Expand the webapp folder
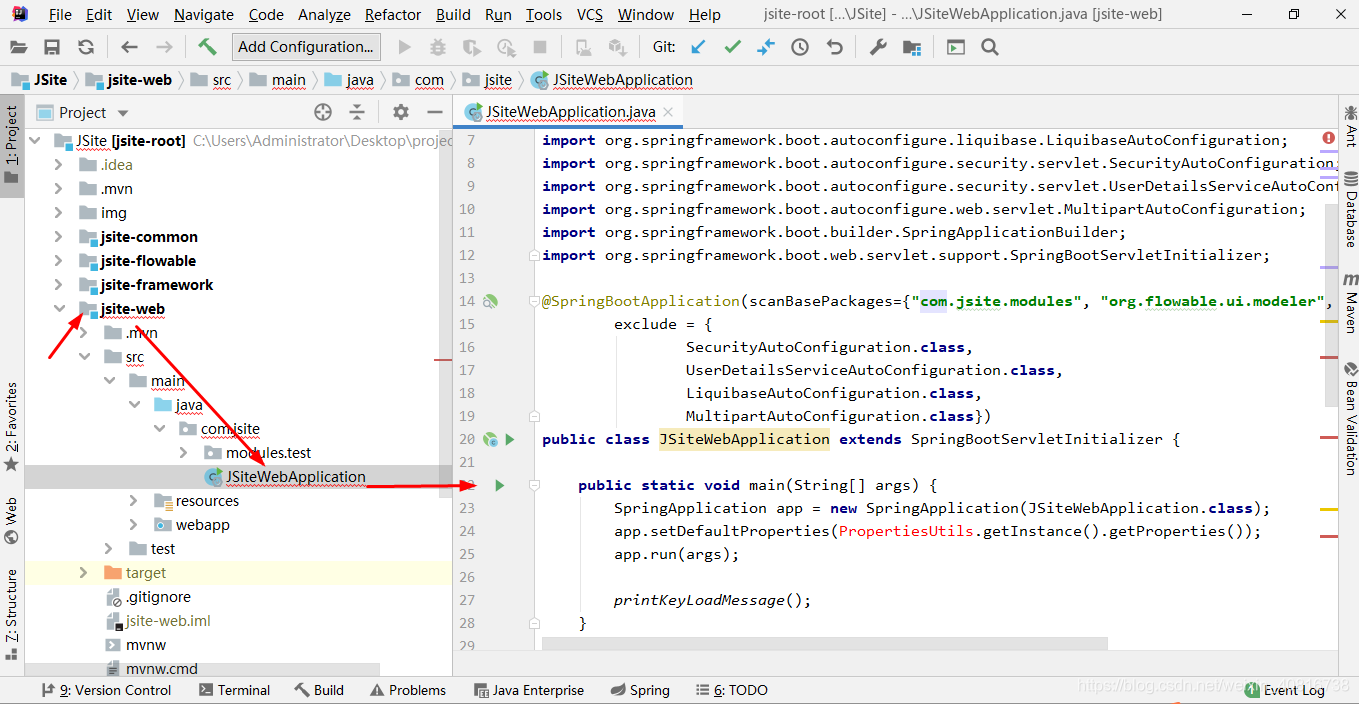The height and width of the screenshot is (704, 1359). [134, 525]
